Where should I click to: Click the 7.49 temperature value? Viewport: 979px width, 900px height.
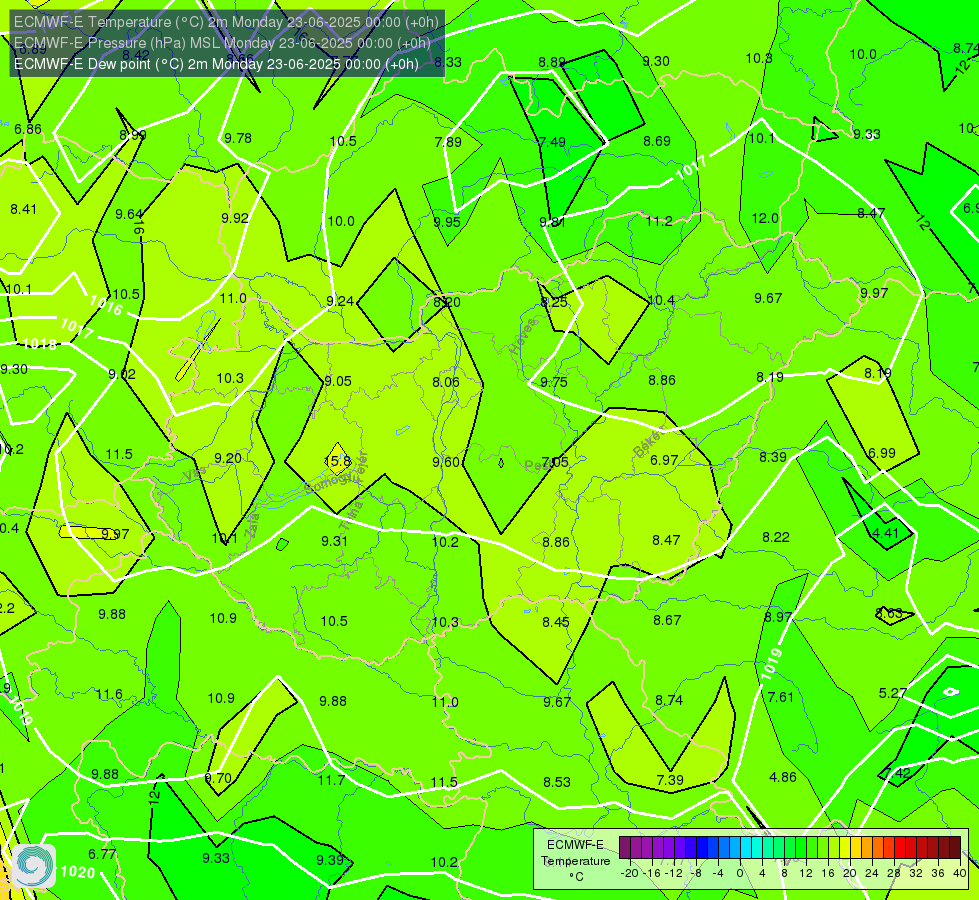click(x=552, y=142)
